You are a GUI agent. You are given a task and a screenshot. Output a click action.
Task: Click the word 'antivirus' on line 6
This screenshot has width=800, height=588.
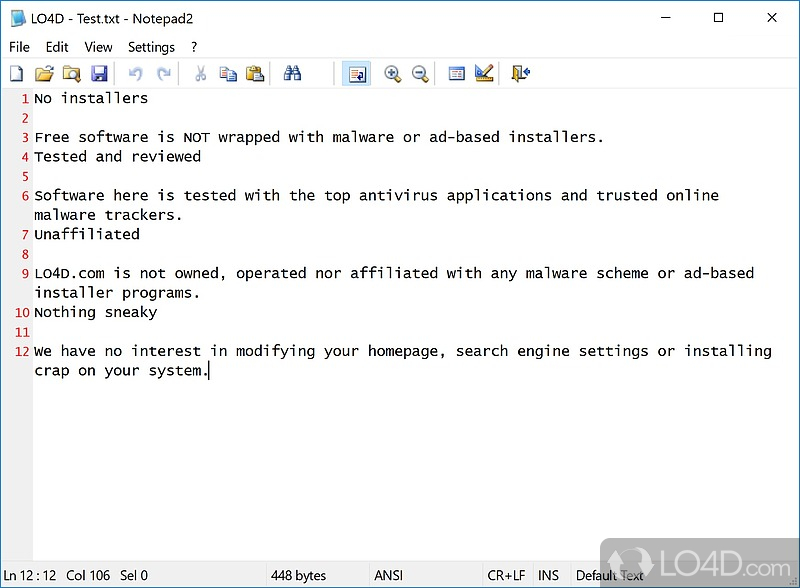point(398,195)
